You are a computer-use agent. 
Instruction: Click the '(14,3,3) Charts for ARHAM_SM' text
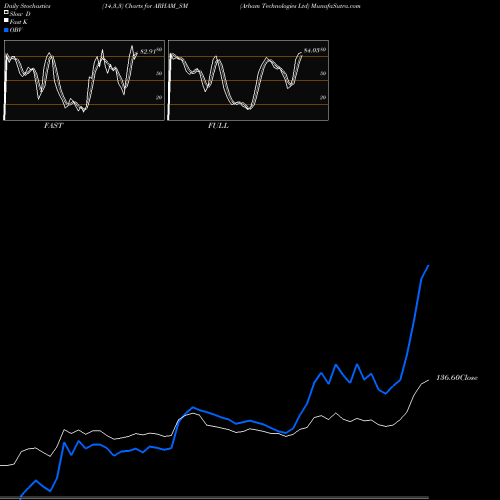click(x=145, y=6)
